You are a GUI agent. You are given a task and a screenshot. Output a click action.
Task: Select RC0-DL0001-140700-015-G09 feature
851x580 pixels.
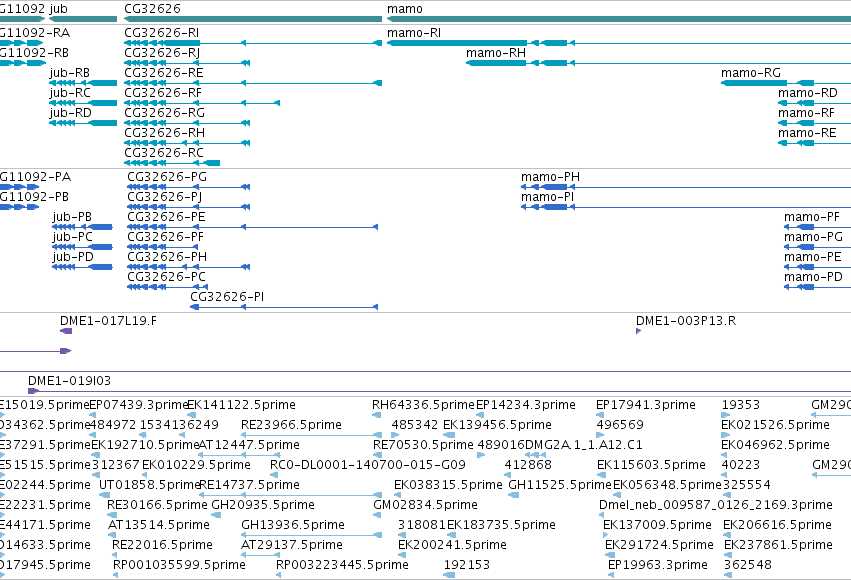(367, 465)
